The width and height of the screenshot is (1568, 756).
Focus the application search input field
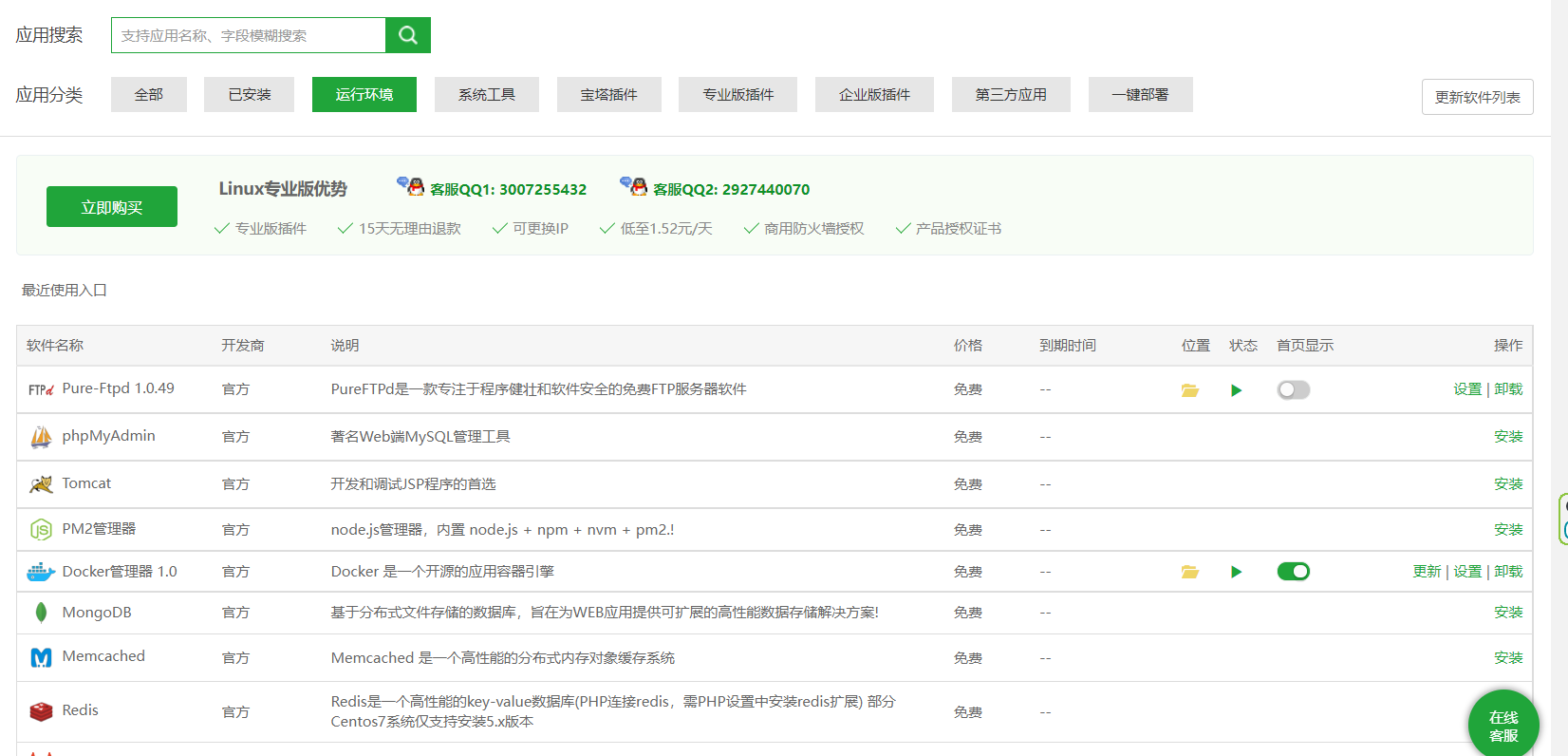[x=249, y=35]
